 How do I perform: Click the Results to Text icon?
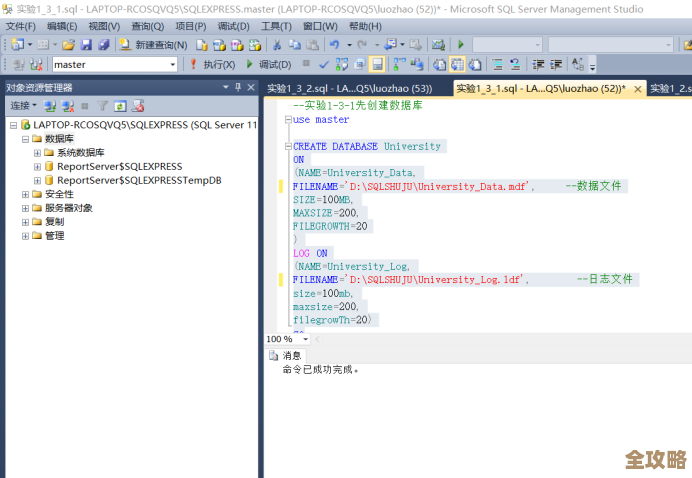pyautogui.click(x=439, y=65)
